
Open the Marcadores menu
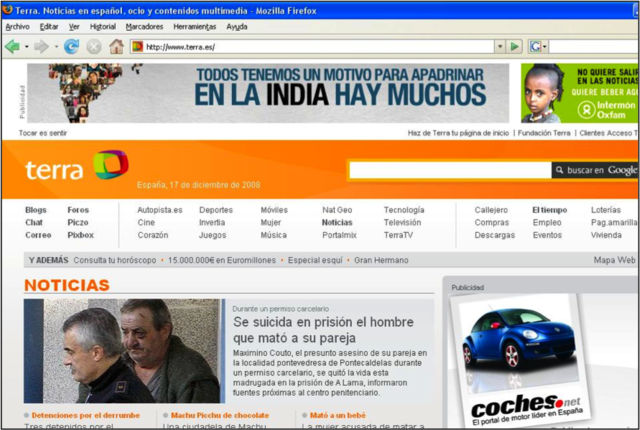click(x=144, y=27)
